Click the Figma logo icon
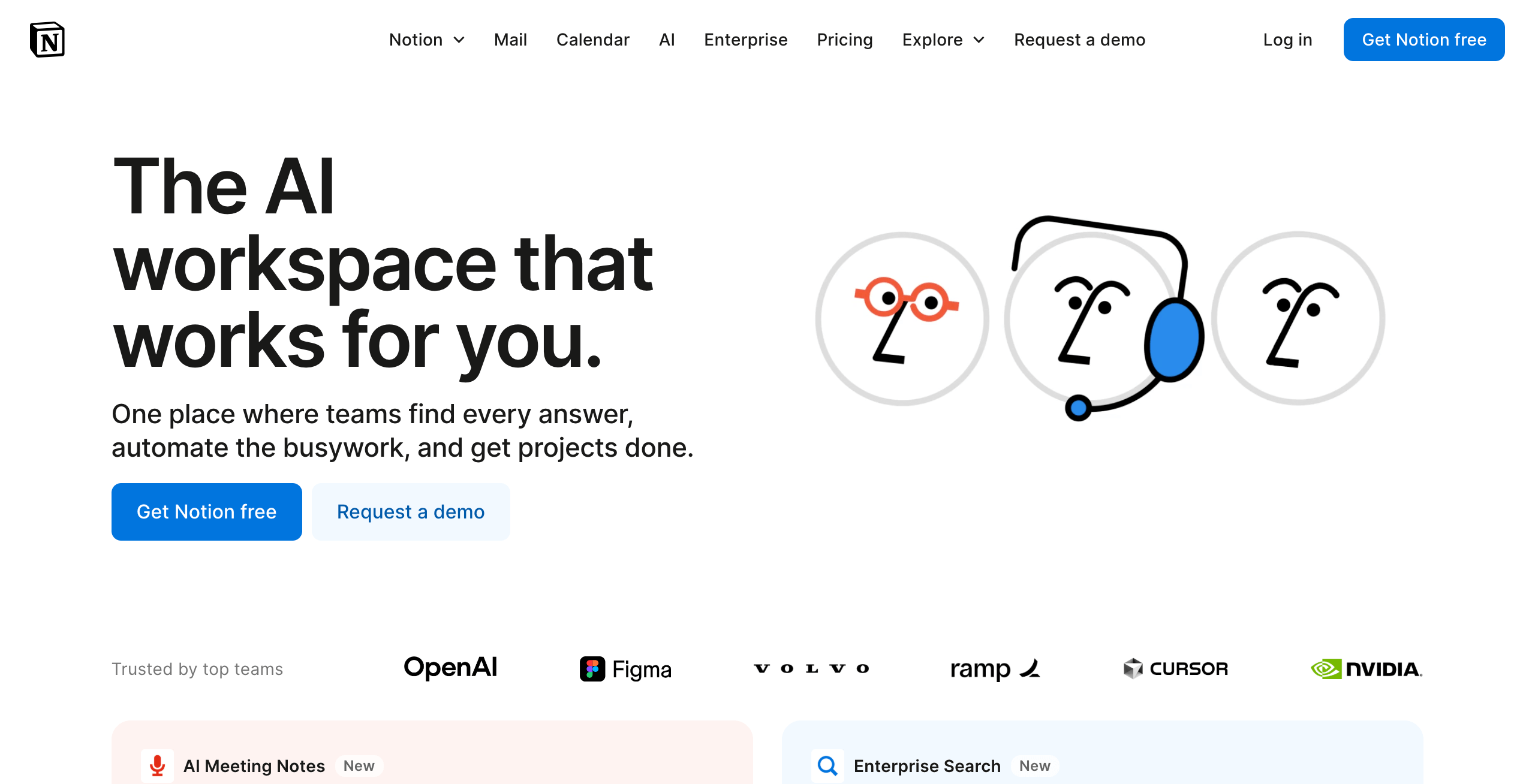The height and width of the screenshot is (784, 1535). (592, 669)
